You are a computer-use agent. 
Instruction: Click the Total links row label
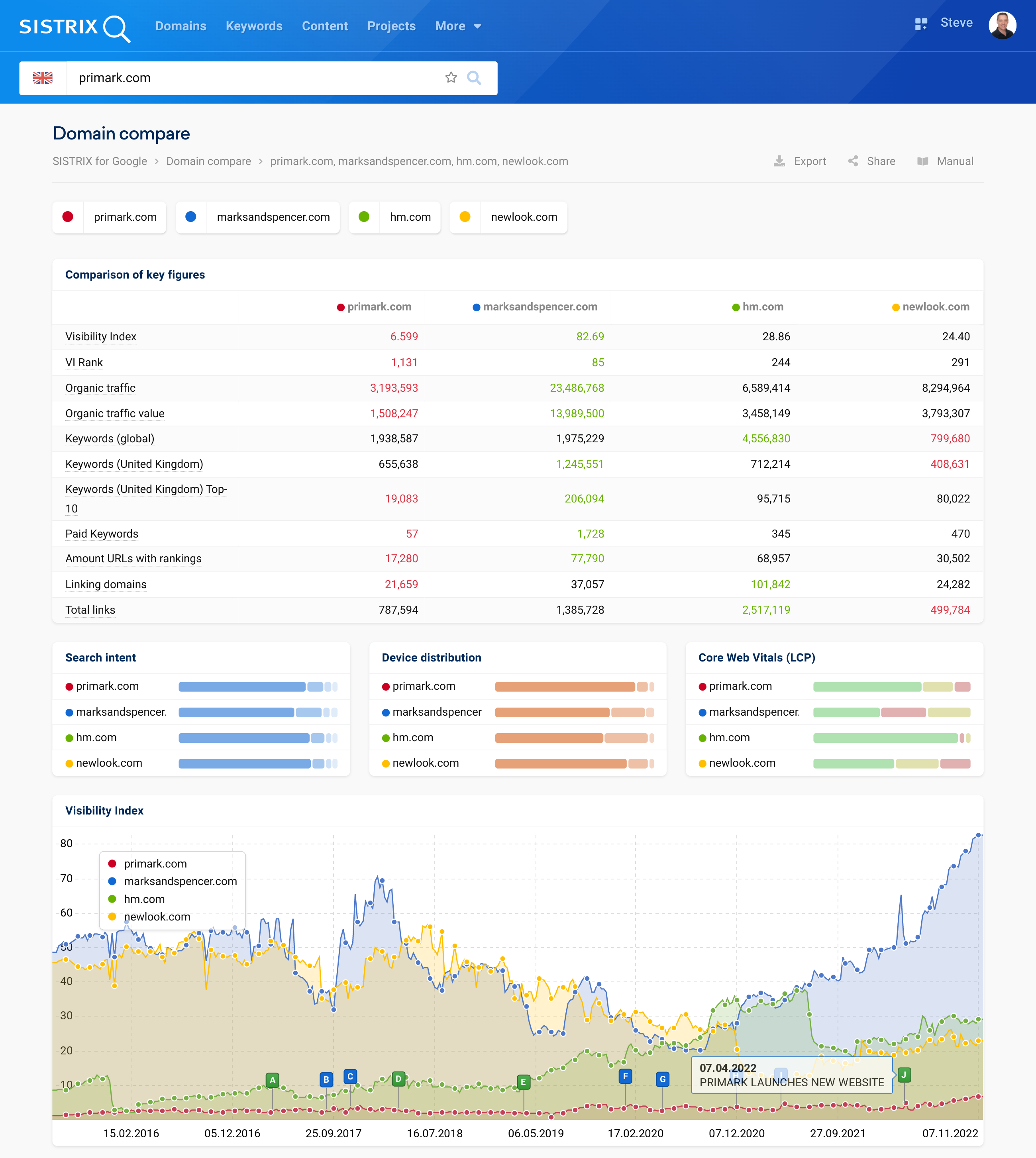click(90, 610)
